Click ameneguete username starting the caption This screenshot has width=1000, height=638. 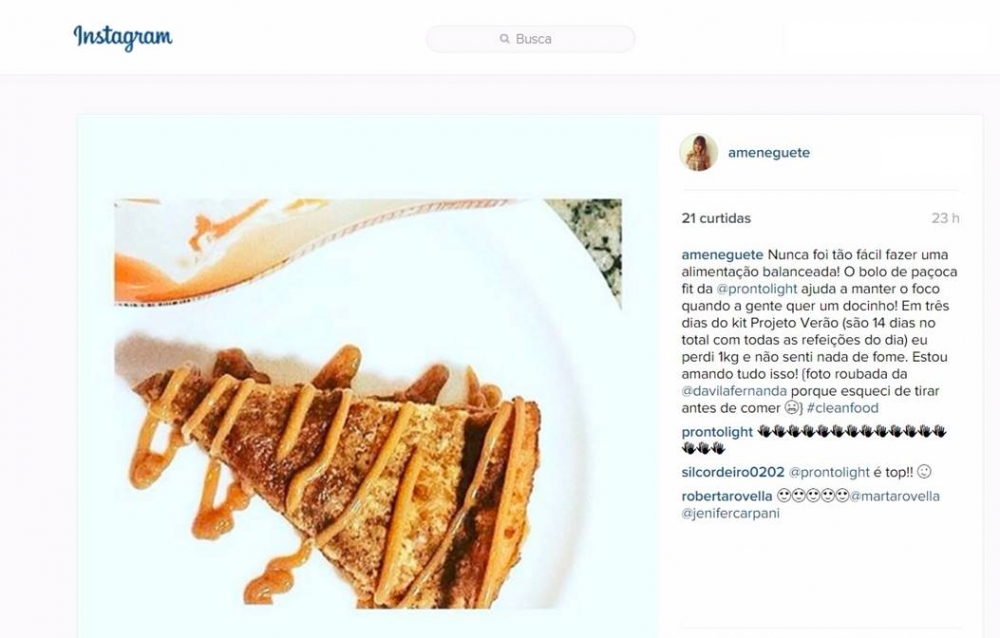tap(722, 254)
